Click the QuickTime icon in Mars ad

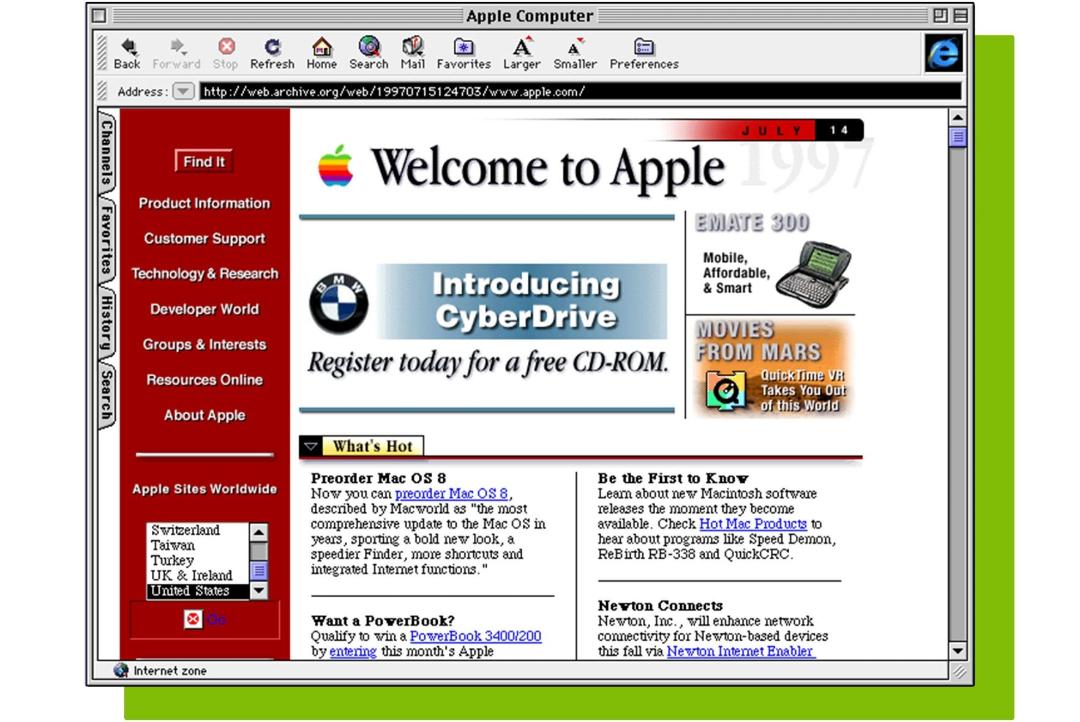[x=724, y=391]
